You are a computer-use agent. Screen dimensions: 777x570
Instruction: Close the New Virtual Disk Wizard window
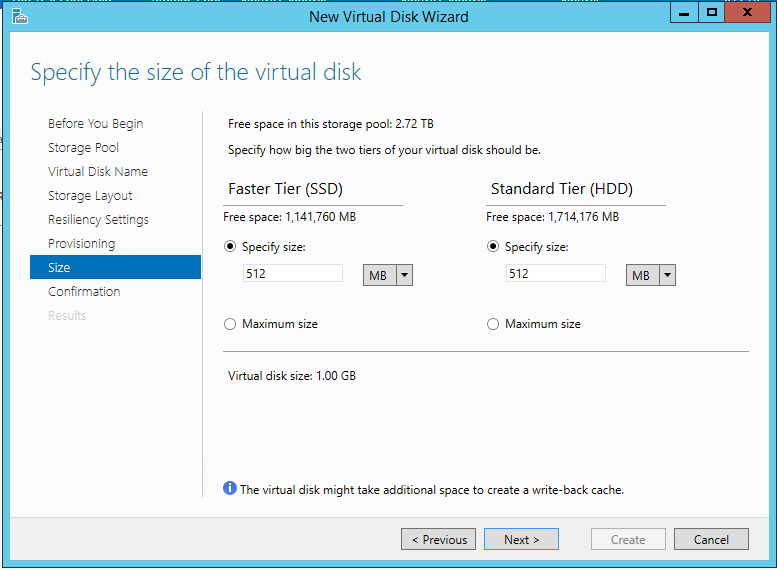coord(747,12)
